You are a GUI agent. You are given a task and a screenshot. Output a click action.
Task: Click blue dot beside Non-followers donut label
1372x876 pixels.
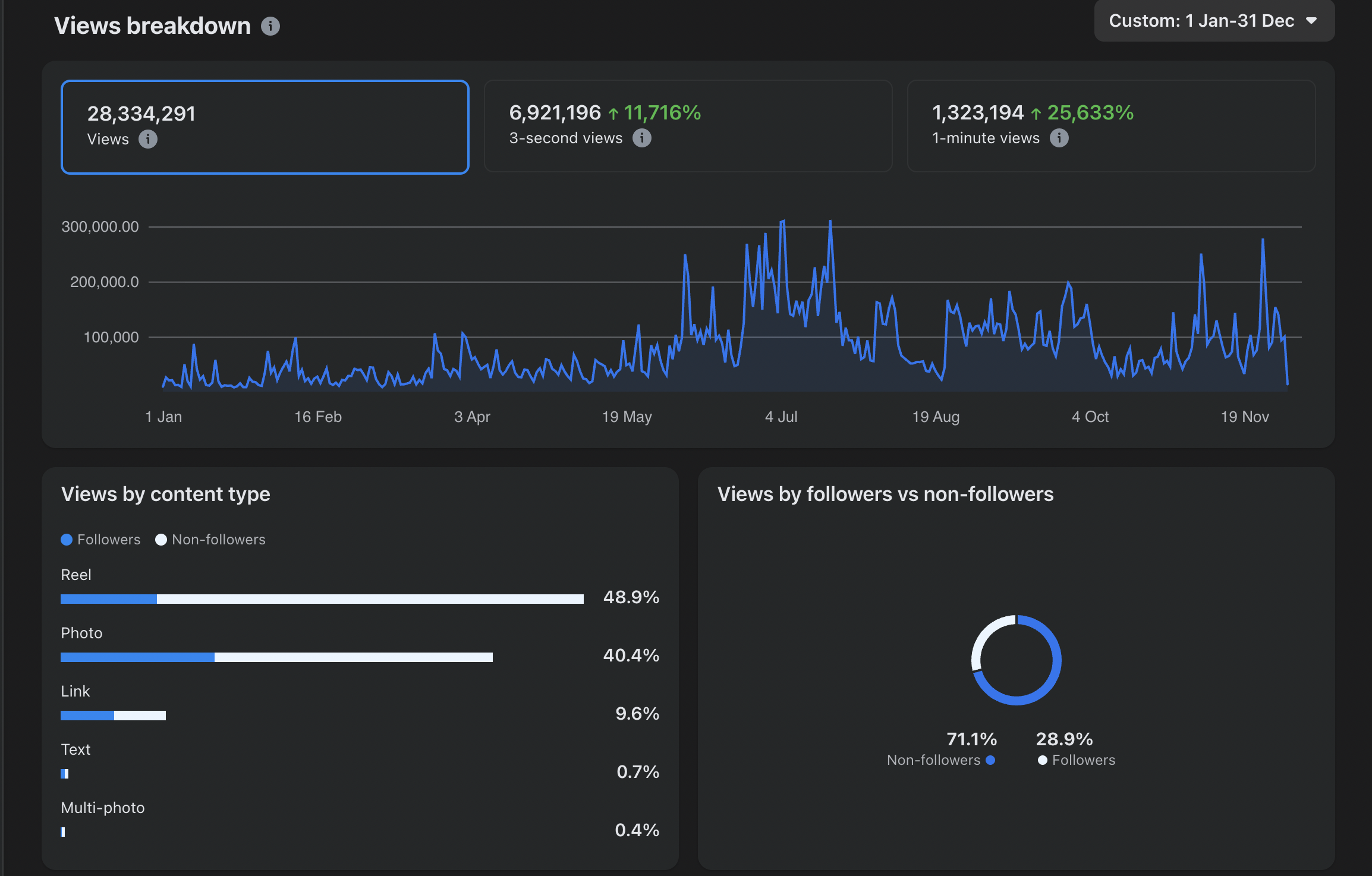(x=990, y=760)
